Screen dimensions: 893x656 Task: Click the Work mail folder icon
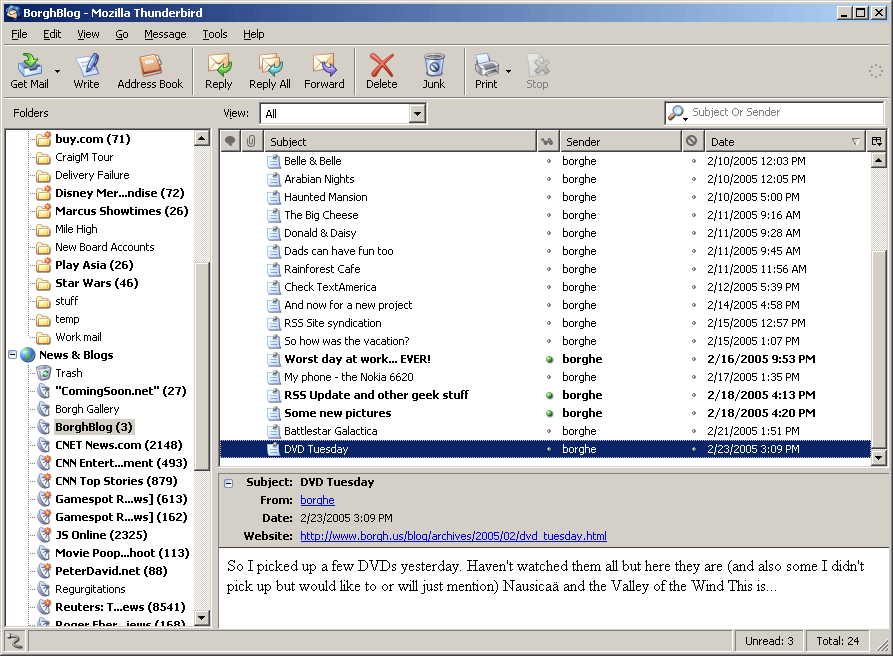pyautogui.click(x=43, y=337)
